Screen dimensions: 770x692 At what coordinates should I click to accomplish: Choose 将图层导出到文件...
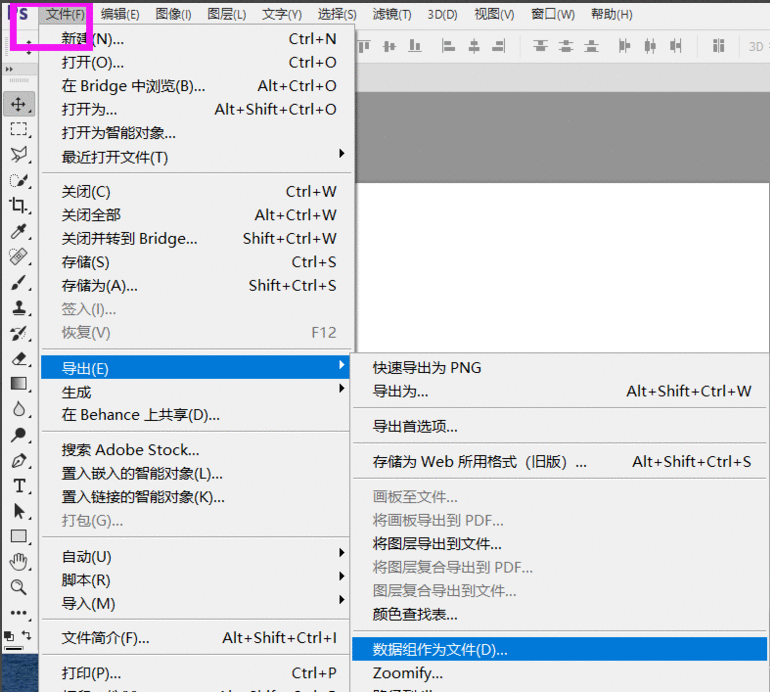560,544
